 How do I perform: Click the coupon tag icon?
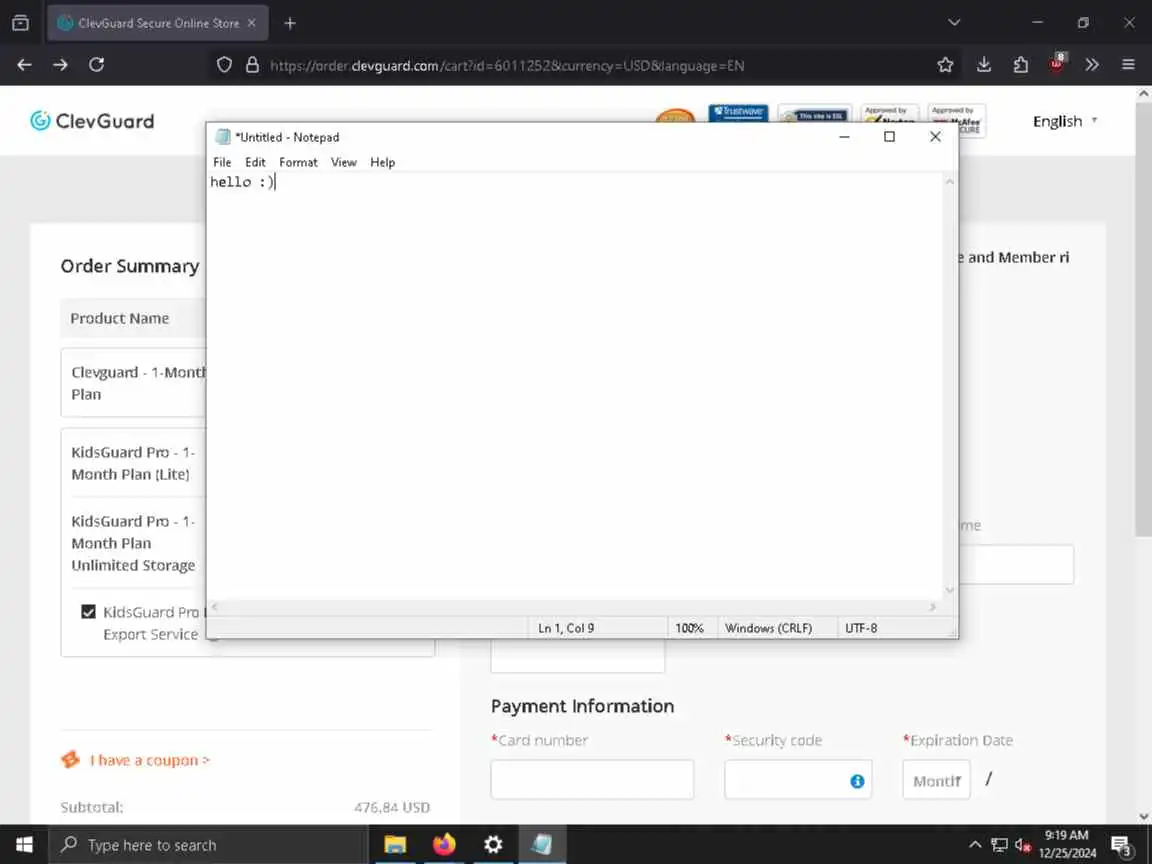tap(71, 759)
